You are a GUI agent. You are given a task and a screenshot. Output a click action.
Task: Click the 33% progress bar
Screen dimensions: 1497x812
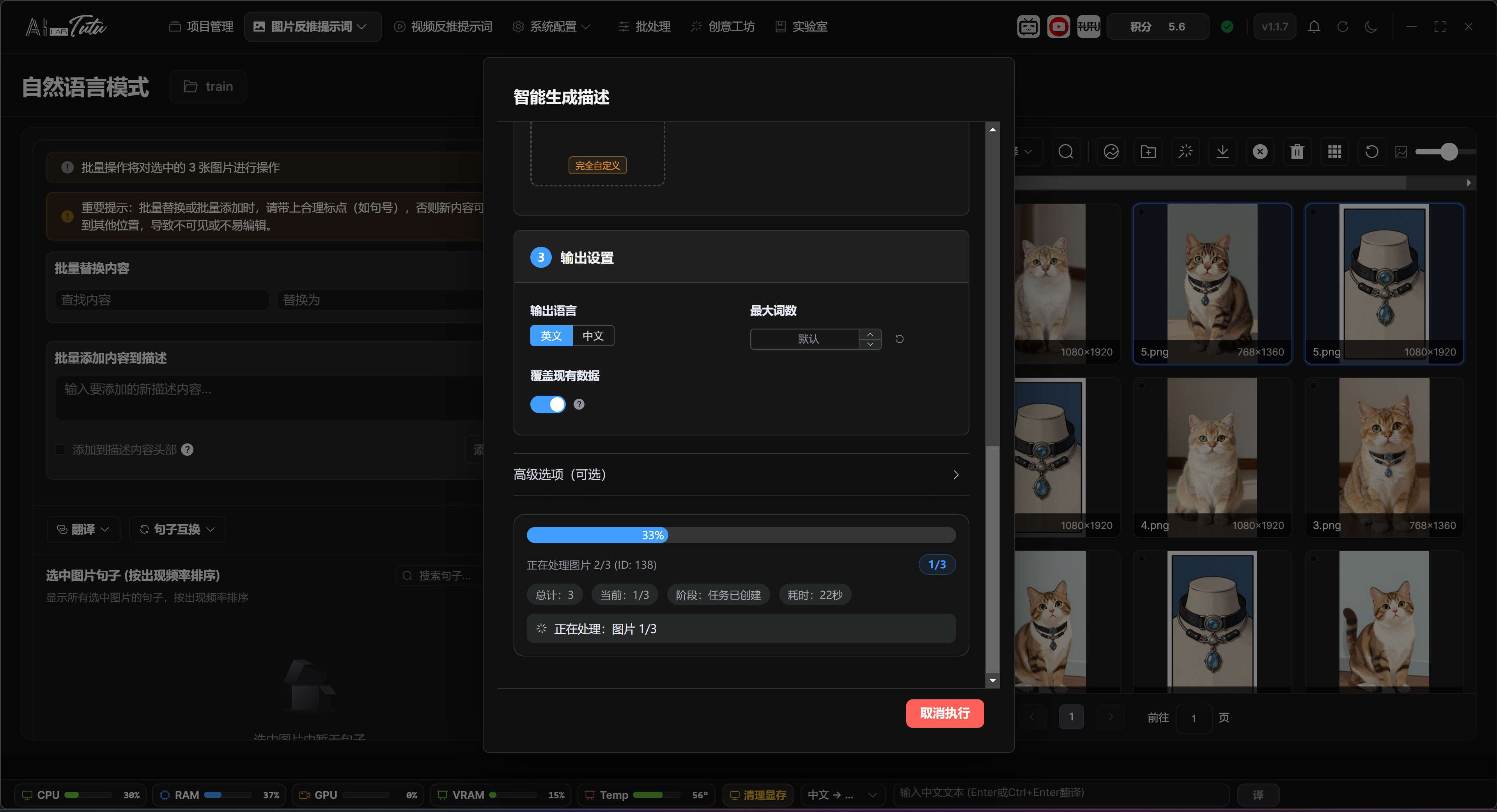[x=741, y=535]
